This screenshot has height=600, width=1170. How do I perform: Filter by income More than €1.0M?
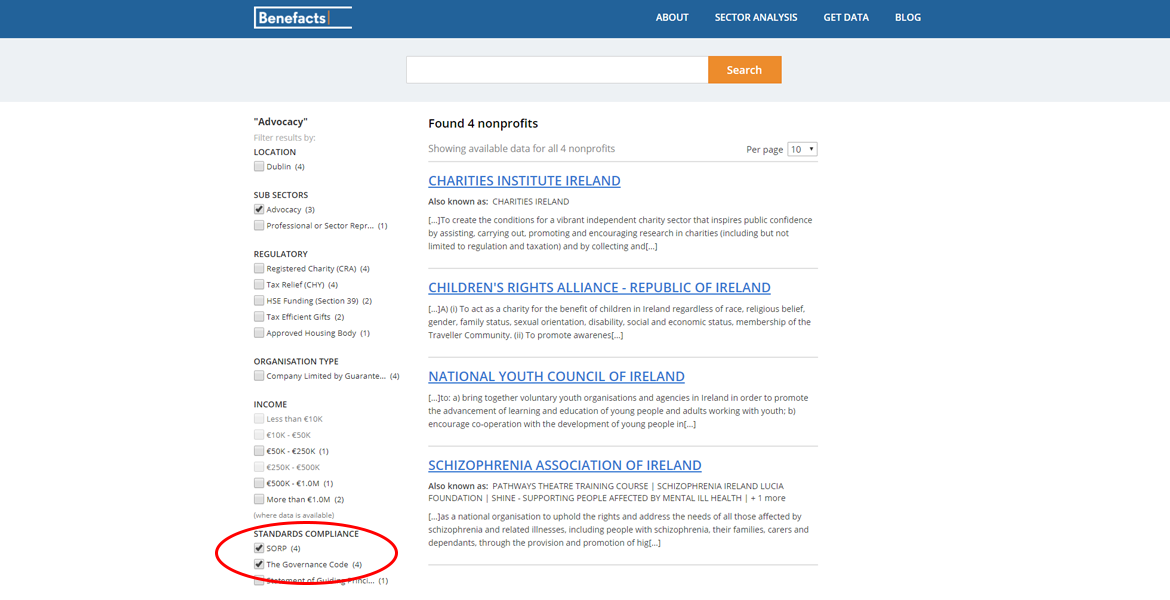pyautogui.click(x=259, y=499)
